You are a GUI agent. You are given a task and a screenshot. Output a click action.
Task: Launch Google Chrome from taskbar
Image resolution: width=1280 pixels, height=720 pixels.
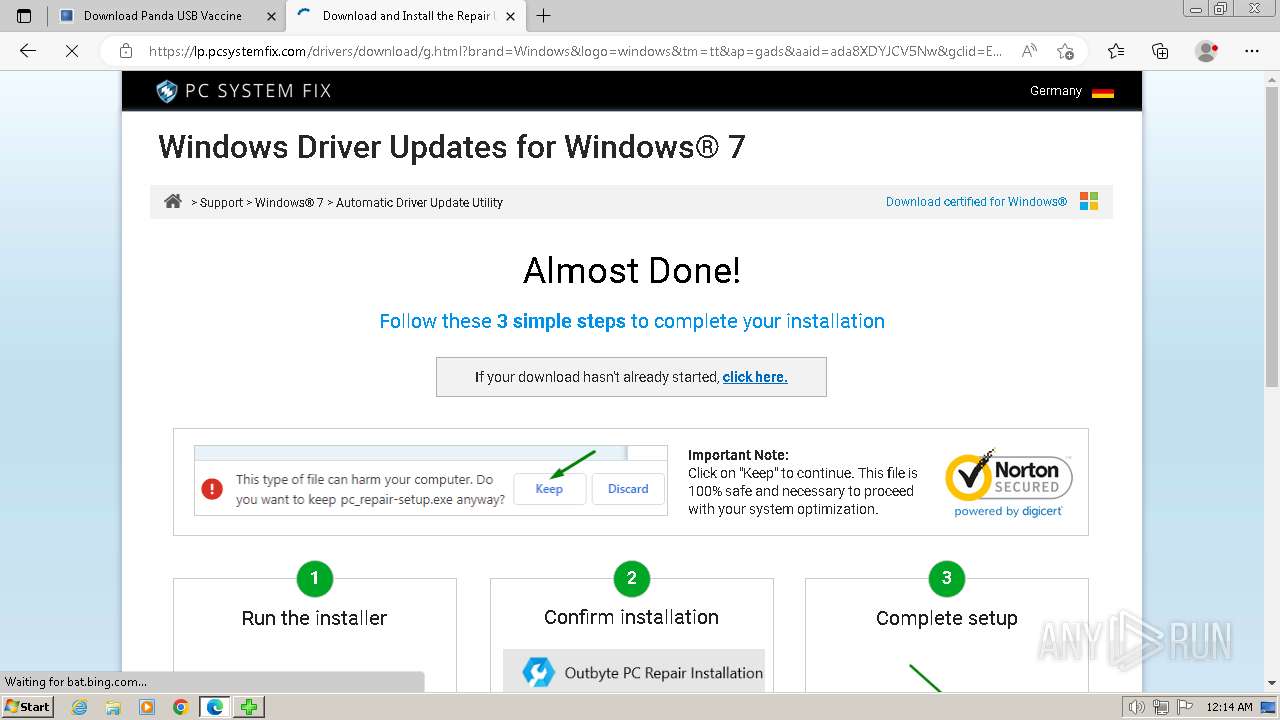pos(181,707)
